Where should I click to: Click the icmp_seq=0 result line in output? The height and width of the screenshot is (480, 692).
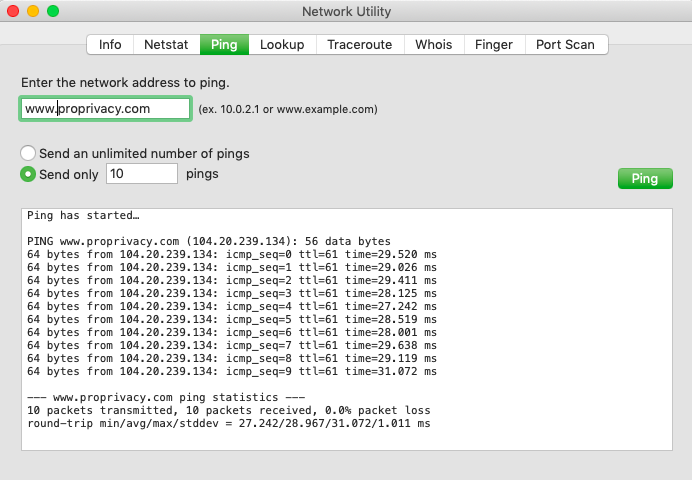tap(232, 255)
